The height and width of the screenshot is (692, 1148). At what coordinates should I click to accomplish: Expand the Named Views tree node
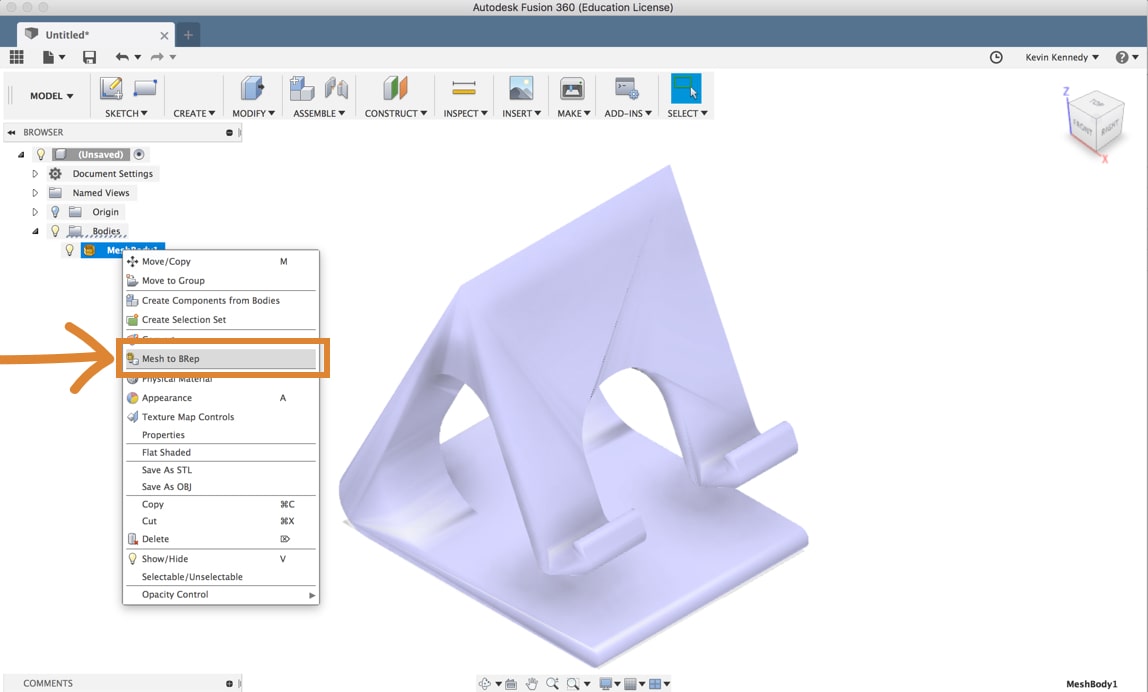pos(34,193)
